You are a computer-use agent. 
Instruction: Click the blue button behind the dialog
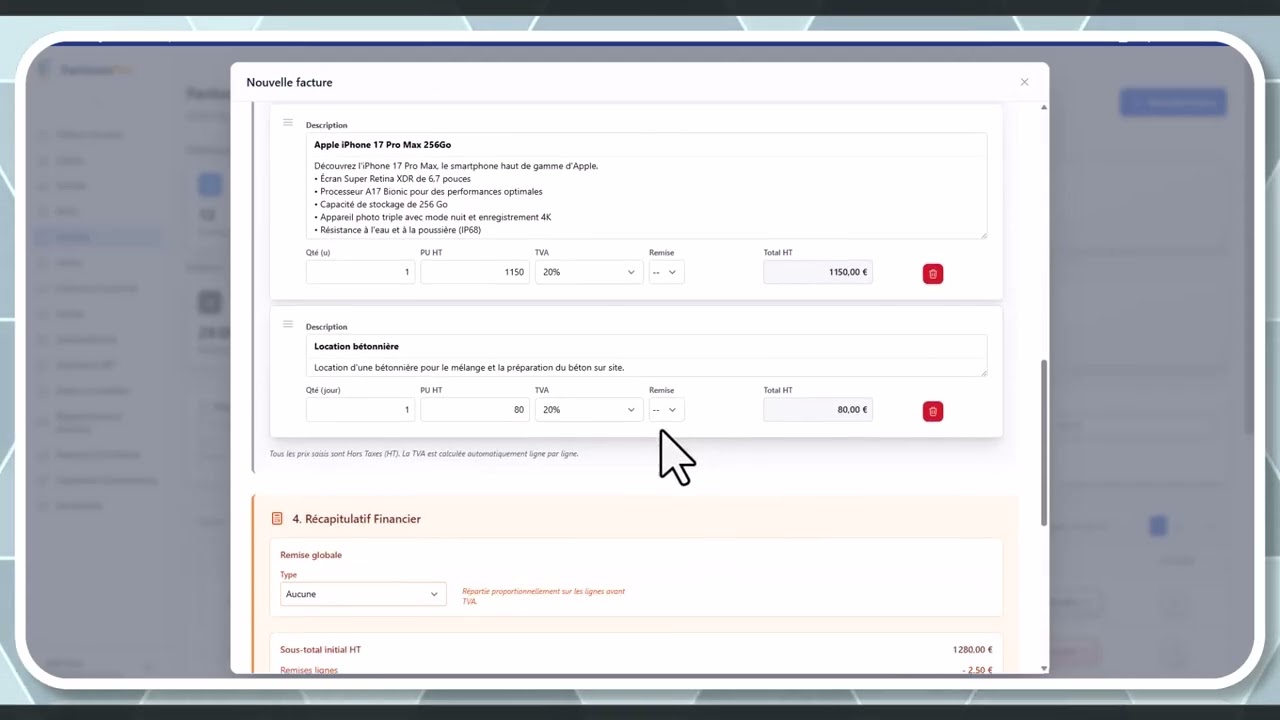pos(1173,102)
